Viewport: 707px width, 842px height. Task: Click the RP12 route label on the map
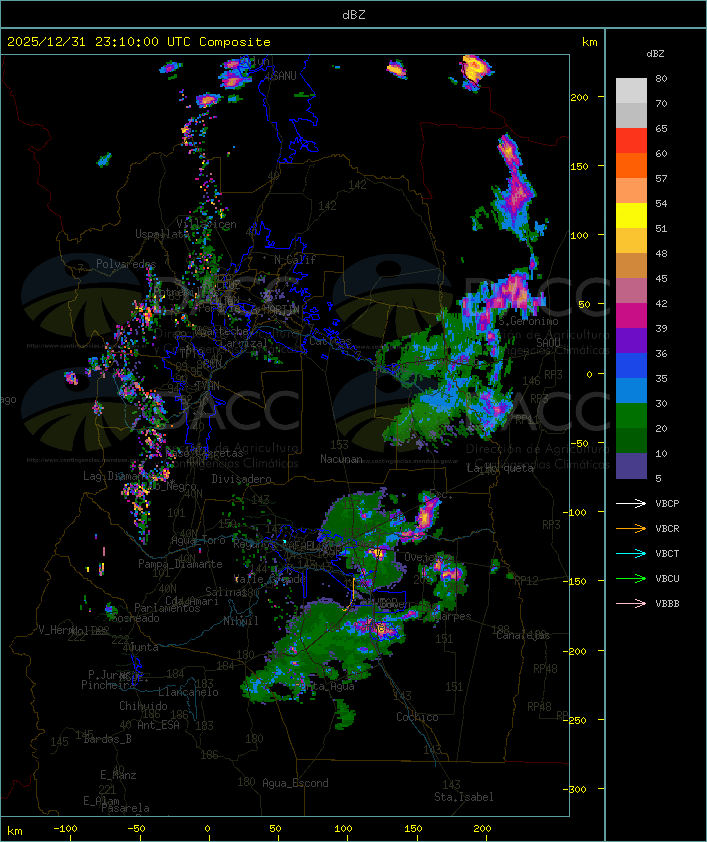pos(526,580)
